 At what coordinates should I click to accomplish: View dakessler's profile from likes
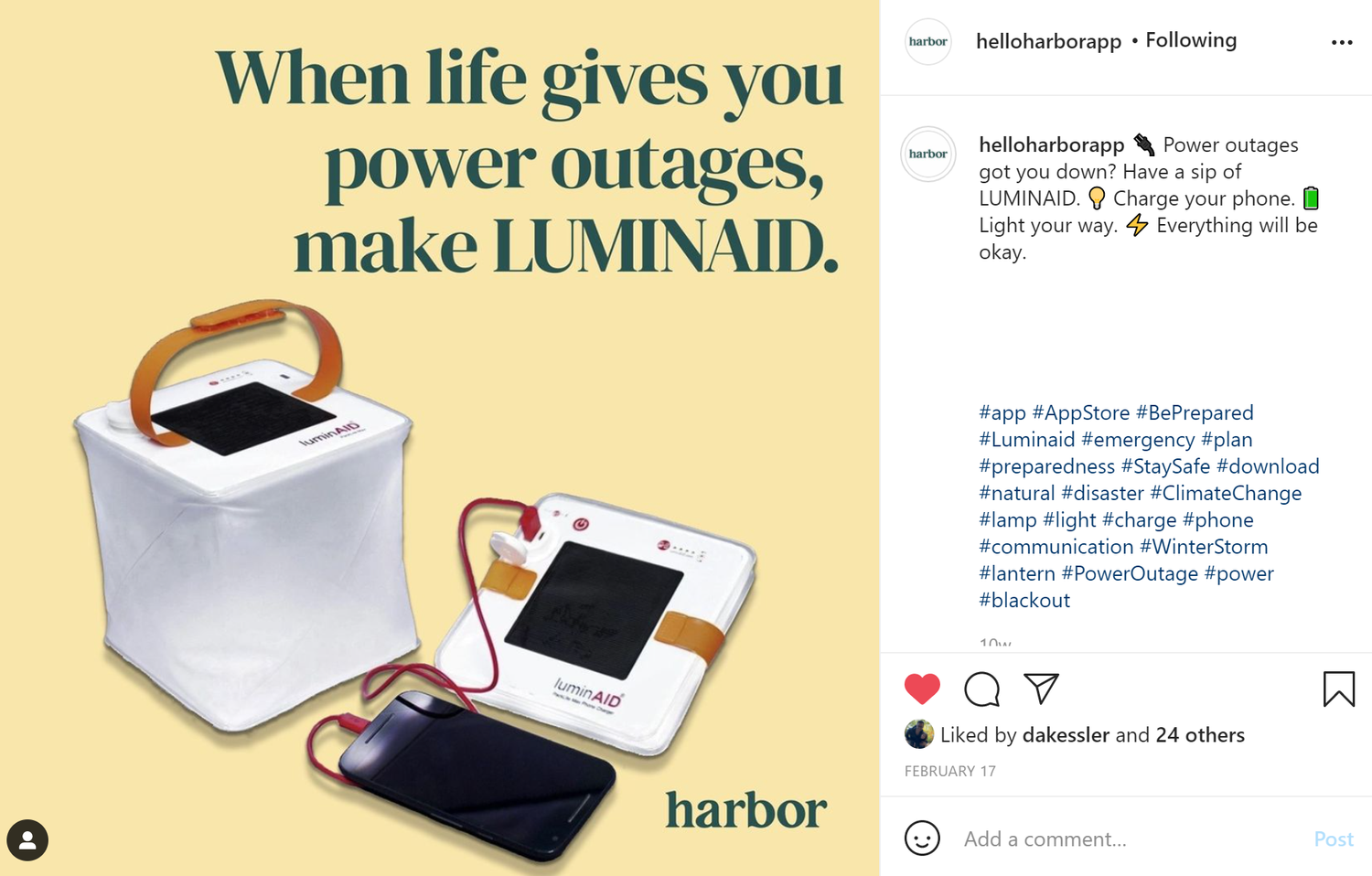tap(1066, 735)
